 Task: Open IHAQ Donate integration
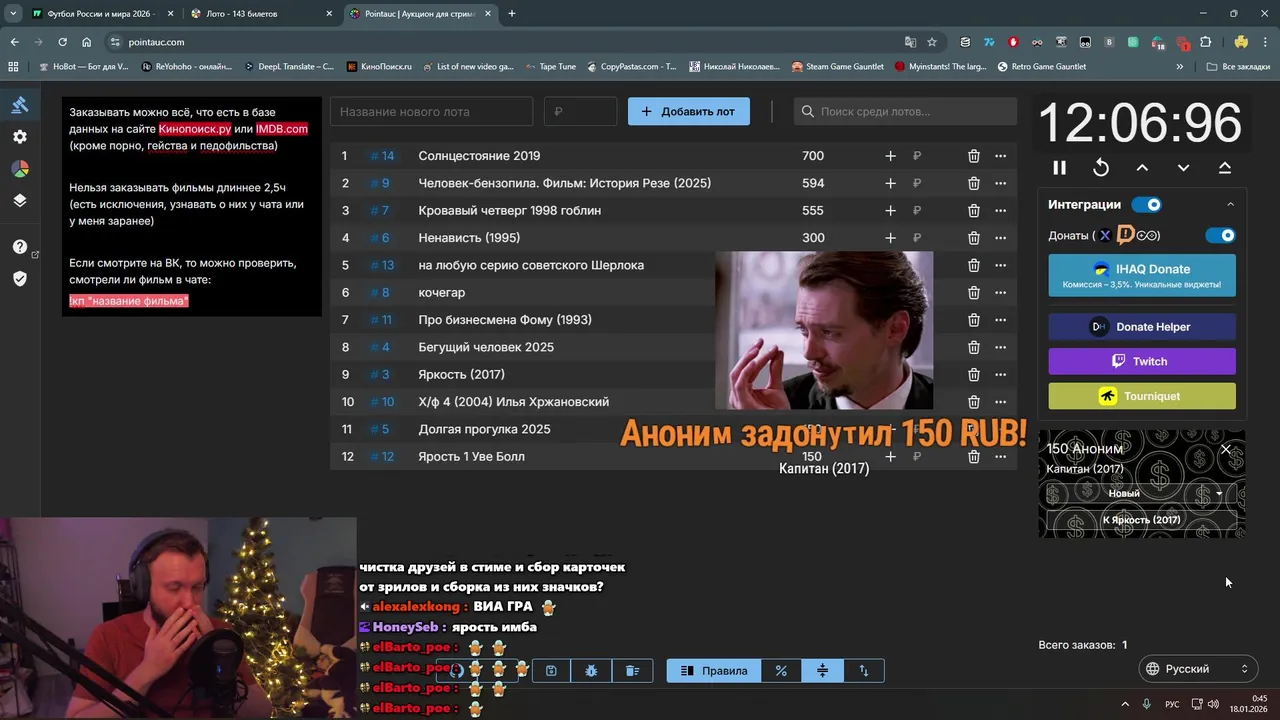tap(1142, 275)
